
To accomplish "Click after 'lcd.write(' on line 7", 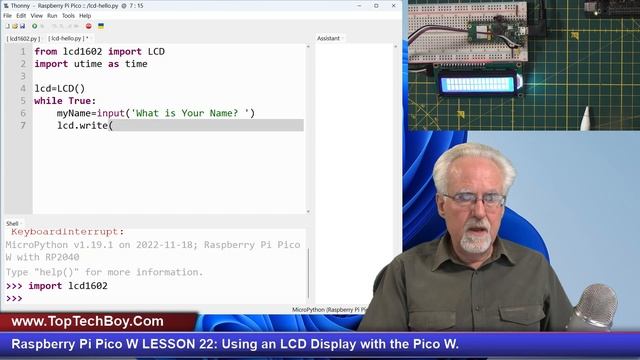I will point(113,125).
